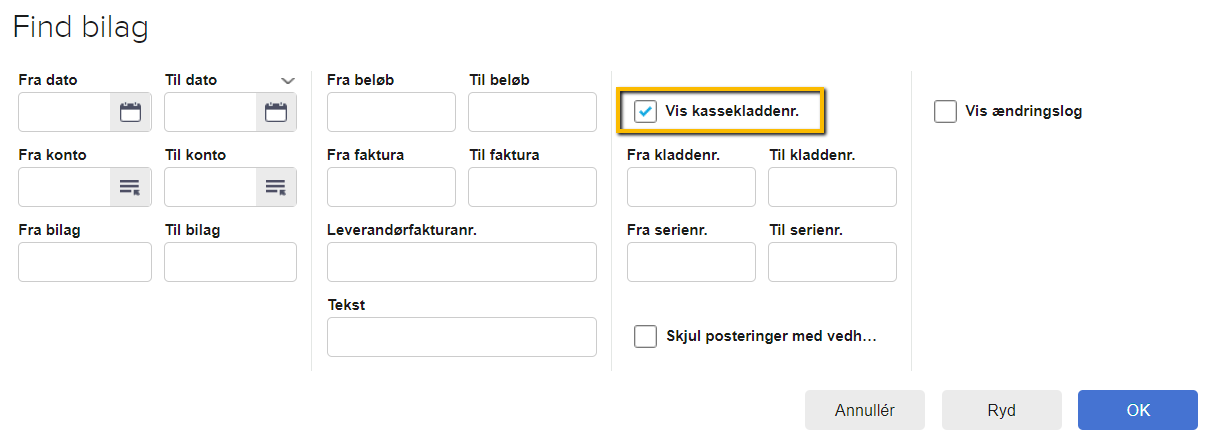The height and width of the screenshot is (444, 1213).
Task: Open the Til dato calendar picker
Action: point(276,112)
